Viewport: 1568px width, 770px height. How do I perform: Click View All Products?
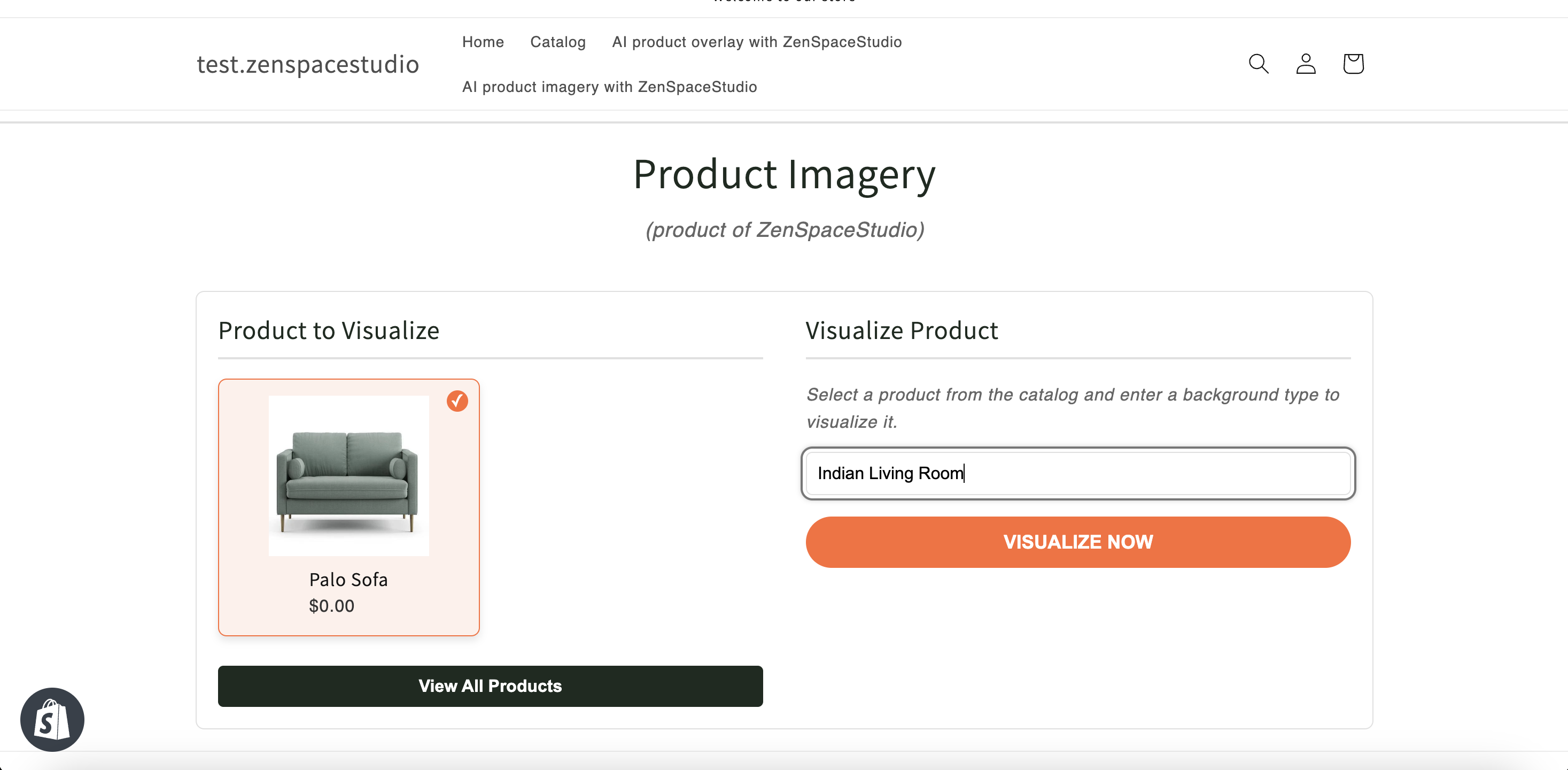(490, 686)
